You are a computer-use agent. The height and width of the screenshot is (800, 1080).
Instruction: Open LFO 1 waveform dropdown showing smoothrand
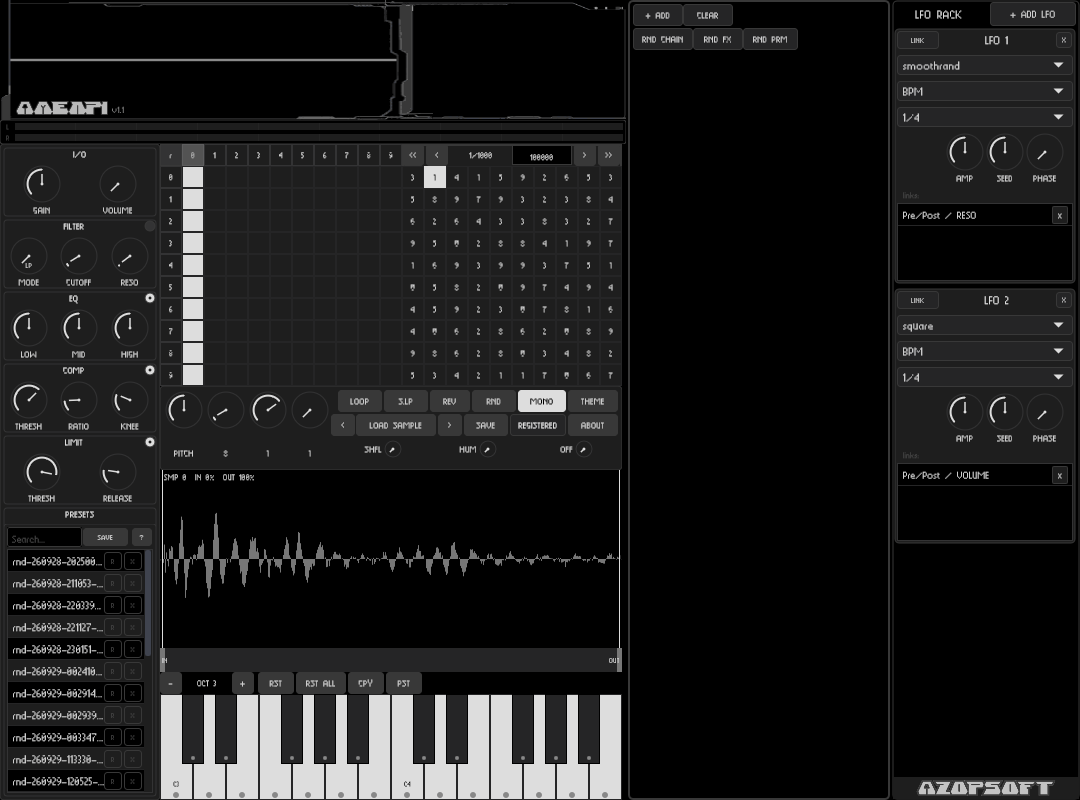[x=984, y=66]
